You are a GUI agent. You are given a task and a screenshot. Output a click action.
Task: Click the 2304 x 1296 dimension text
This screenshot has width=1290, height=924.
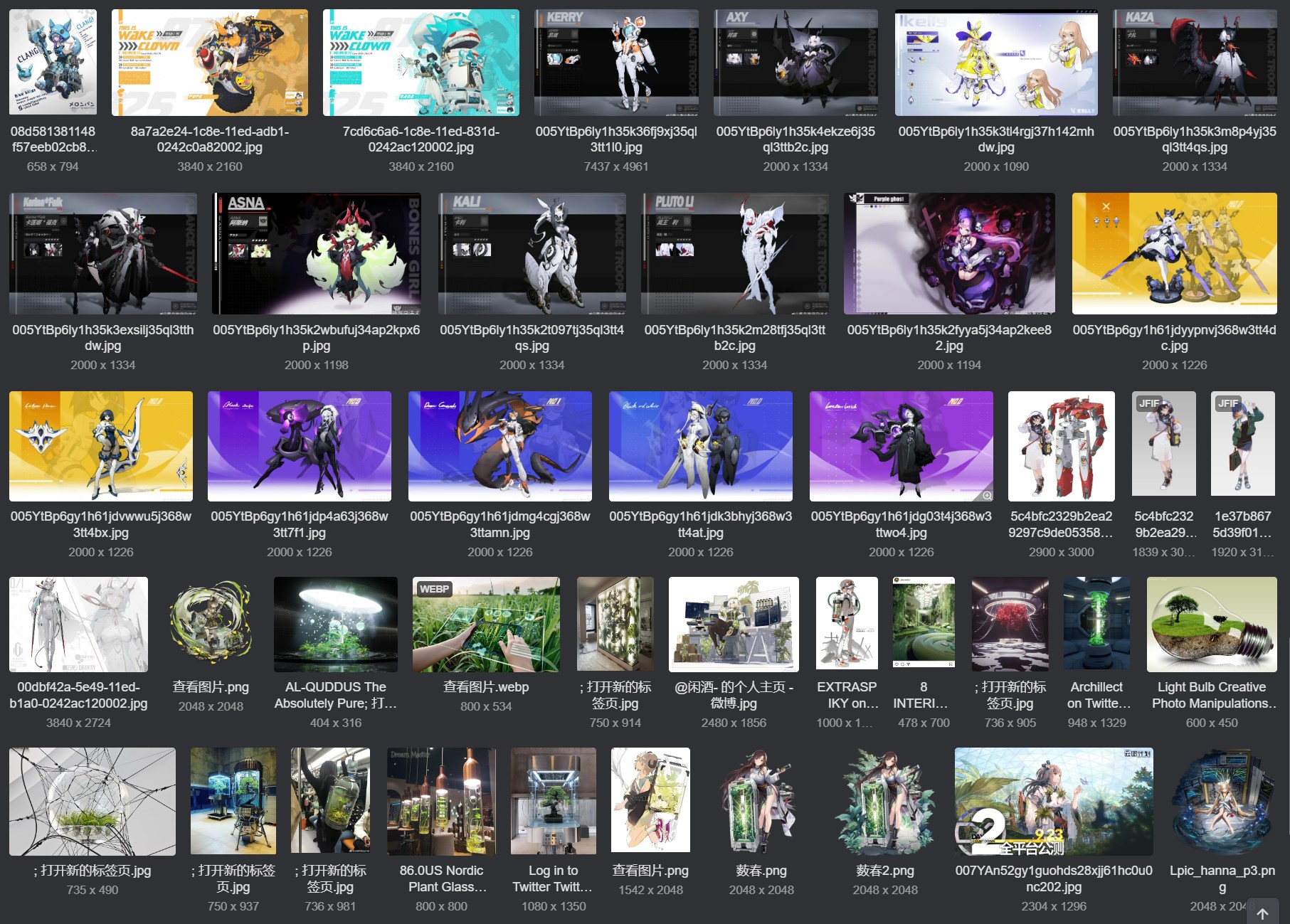pos(1054,906)
